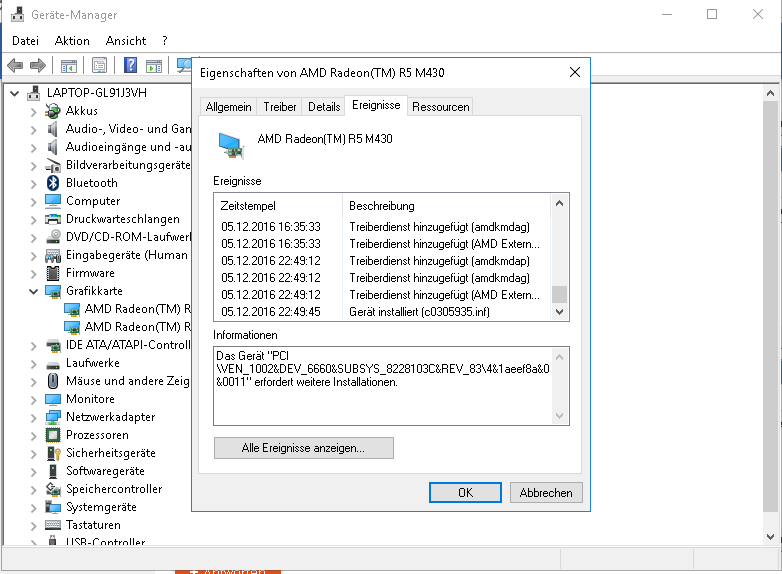782x574 pixels.
Task: Select the second AMD Radeon(TM) device entry
Action: pos(128,327)
